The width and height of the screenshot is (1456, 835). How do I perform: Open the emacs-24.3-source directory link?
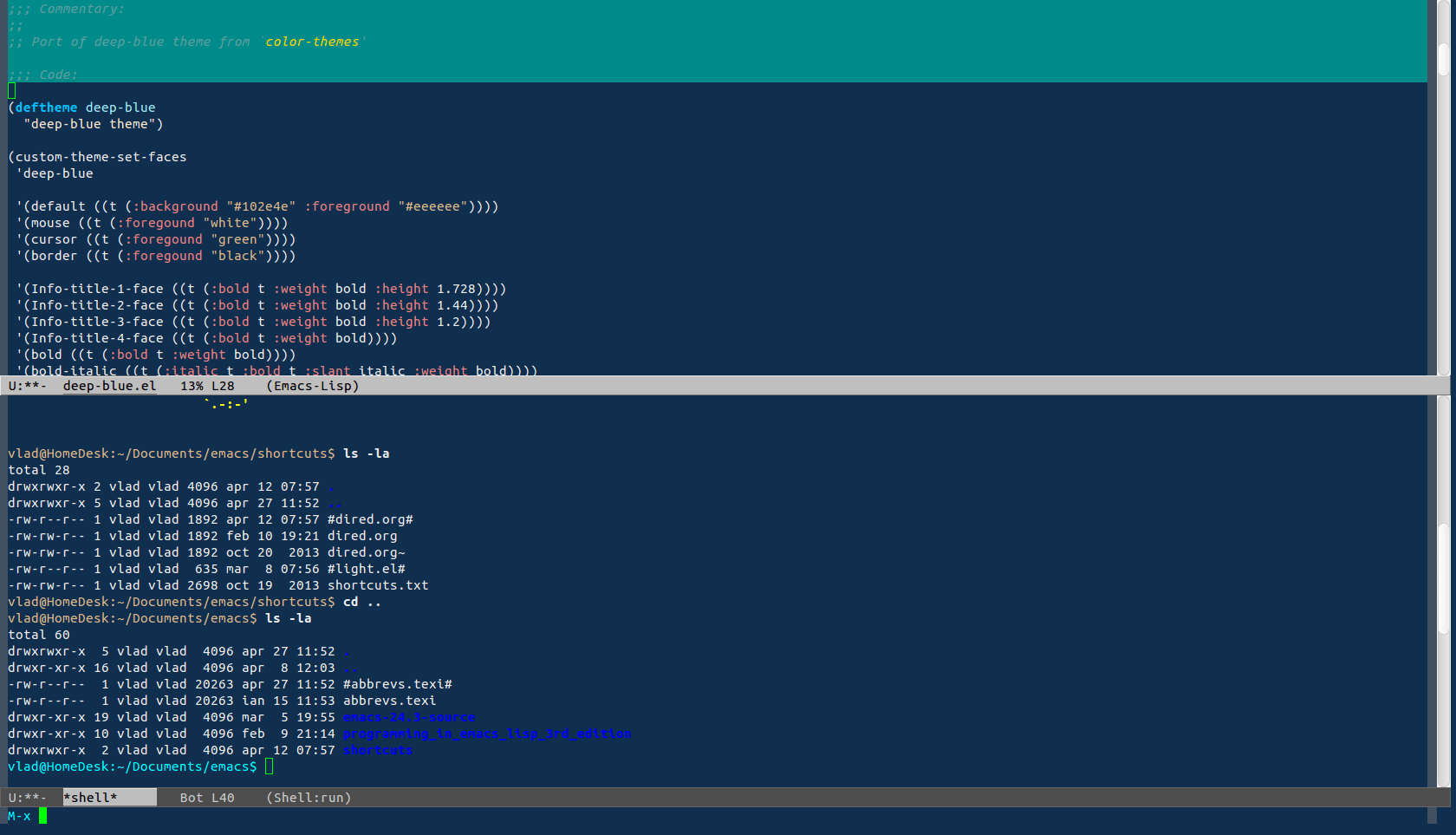(x=408, y=717)
